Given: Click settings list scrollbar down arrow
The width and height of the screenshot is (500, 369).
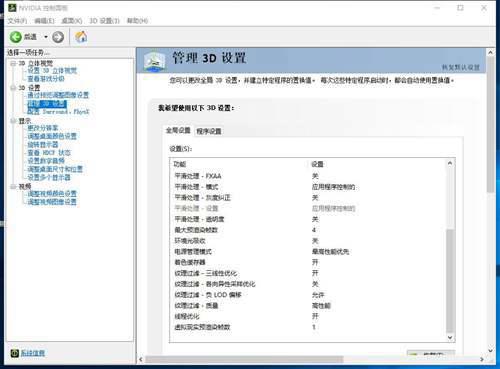Looking at the screenshot, I should pos(450,337).
